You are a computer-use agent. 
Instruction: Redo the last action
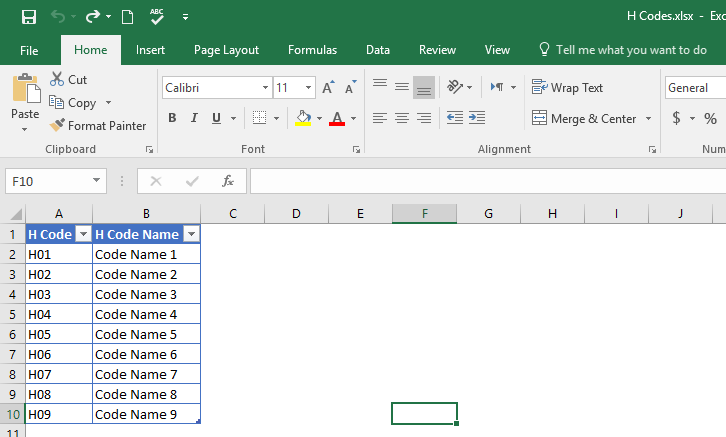tap(93, 17)
